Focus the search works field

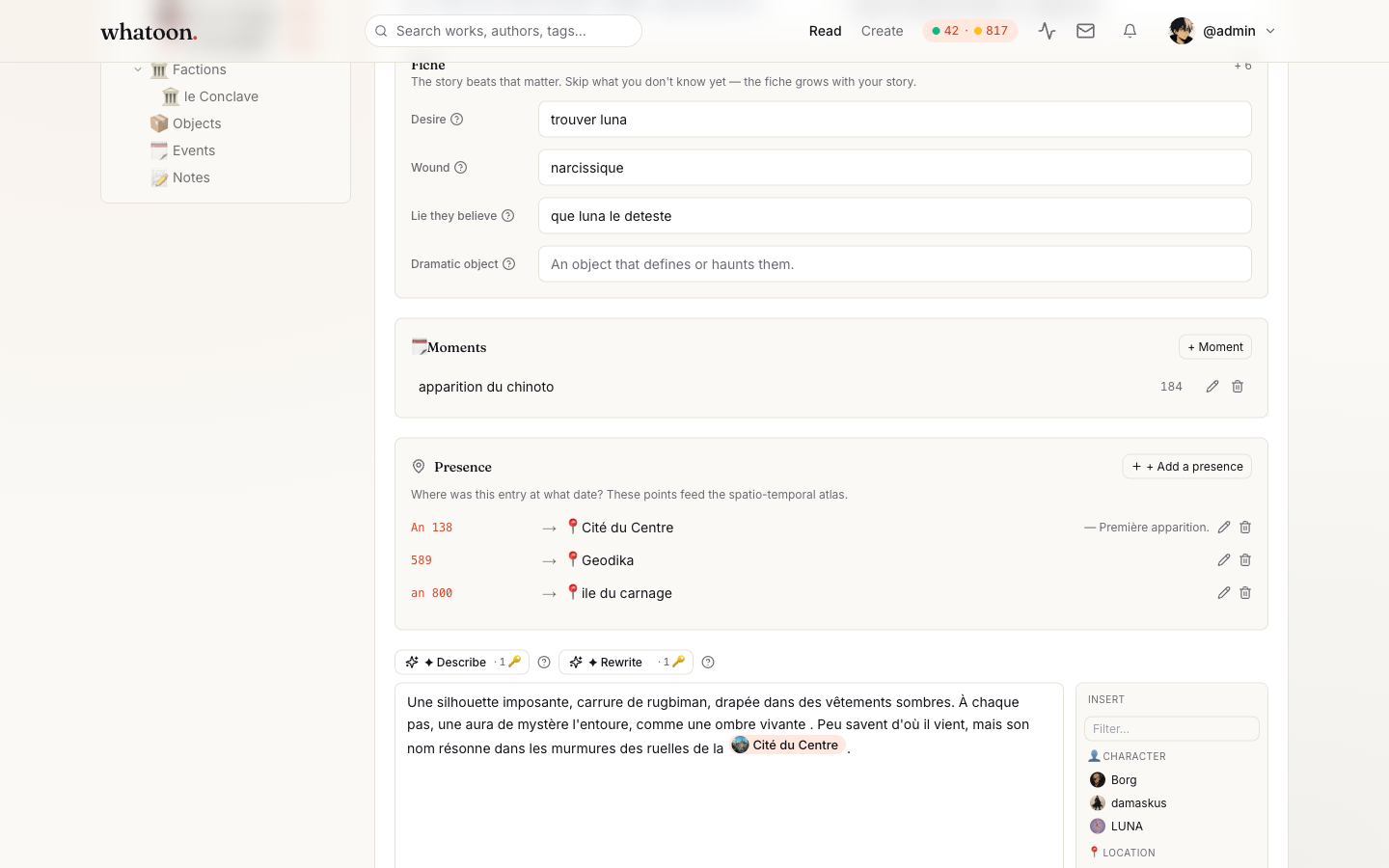tap(504, 31)
